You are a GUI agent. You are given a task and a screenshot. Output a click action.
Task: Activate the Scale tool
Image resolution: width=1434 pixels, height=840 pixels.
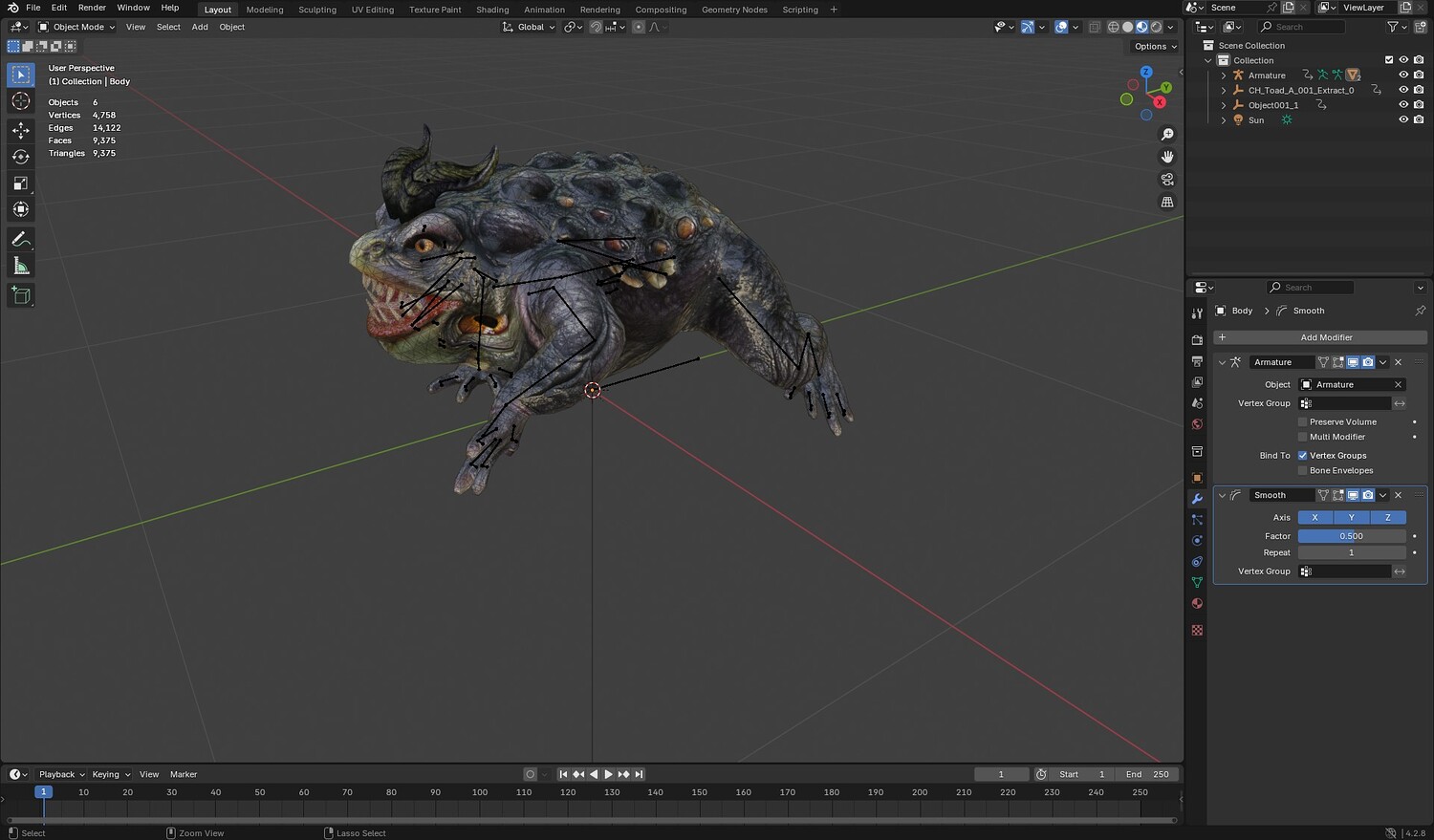click(21, 183)
